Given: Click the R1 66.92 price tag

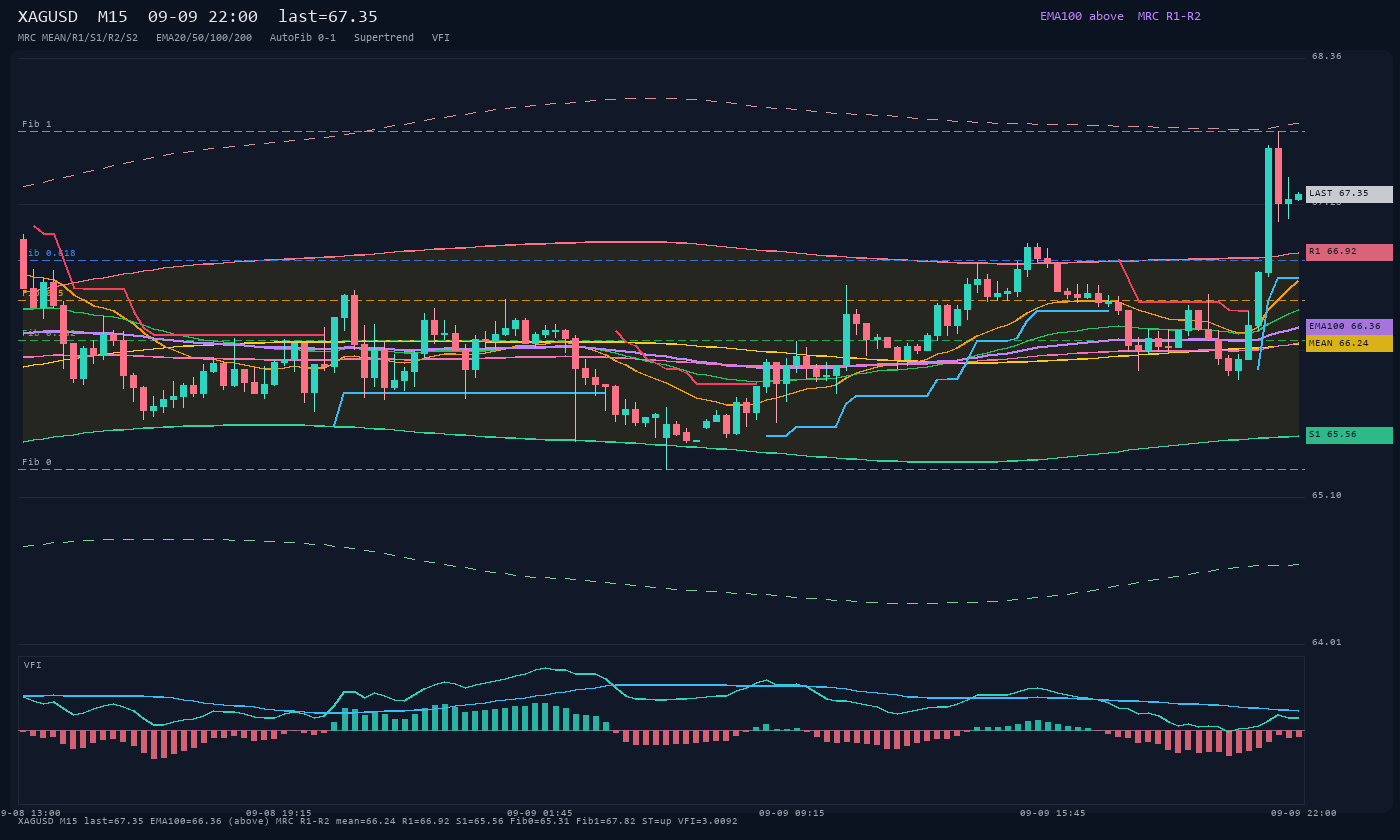Looking at the screenshot, I should click(x=1349, y=252).
